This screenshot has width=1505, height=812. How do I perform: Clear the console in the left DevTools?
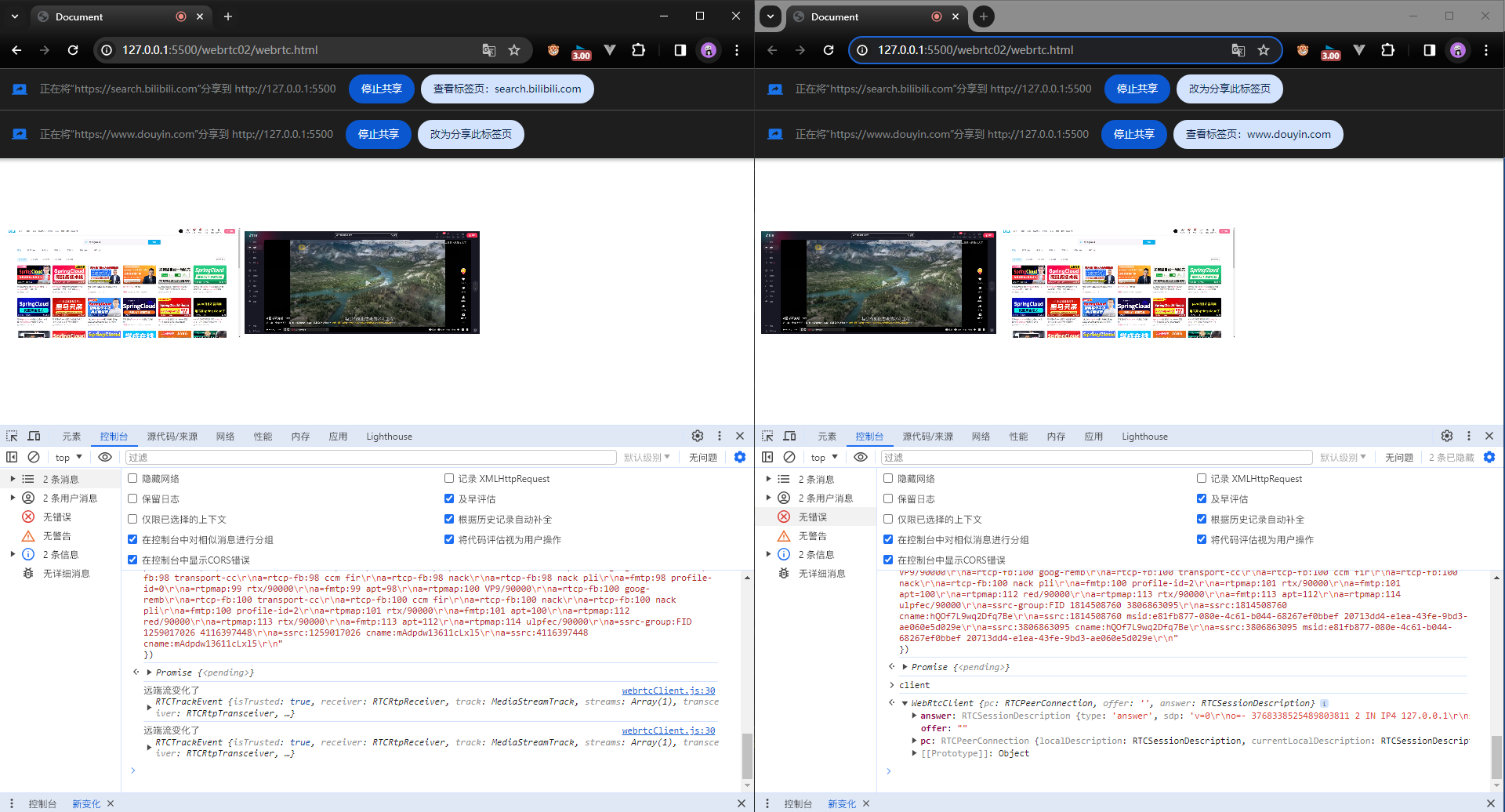click(x=34, y=457)
